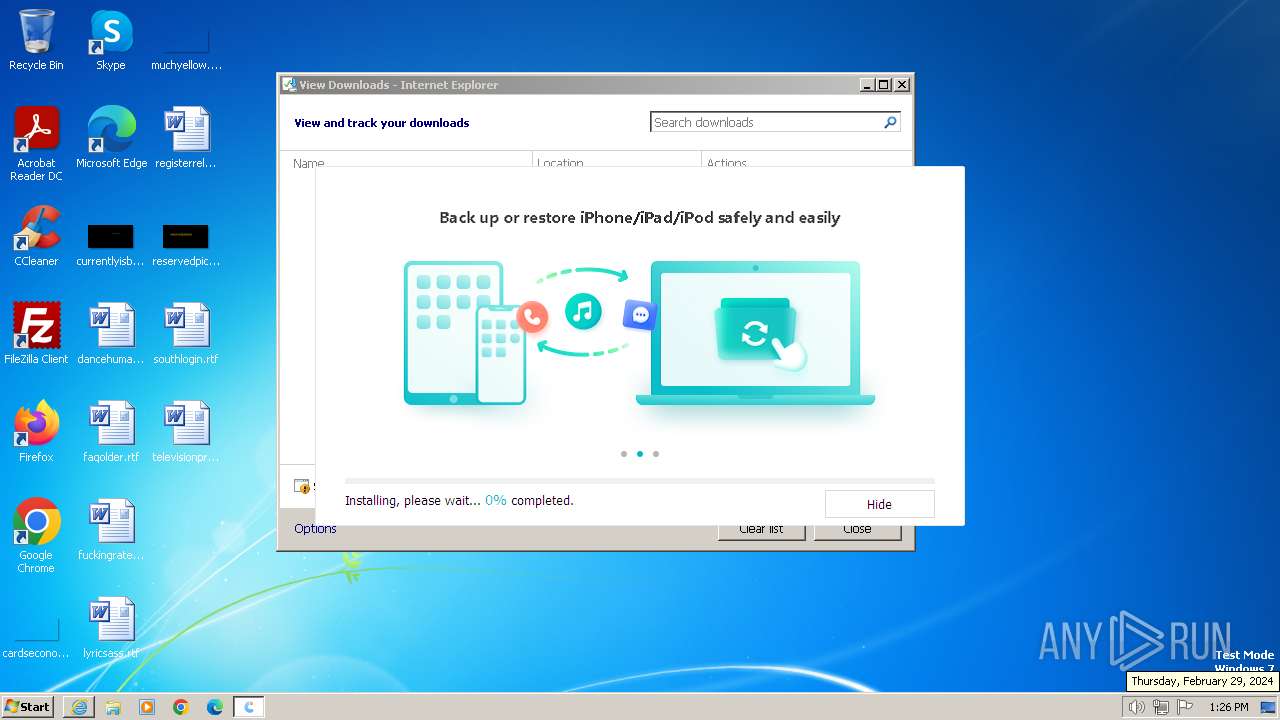Open Microsoft Edge desktop shortcut
This screenshot has width=1280, height=720.
click(111, 138)
